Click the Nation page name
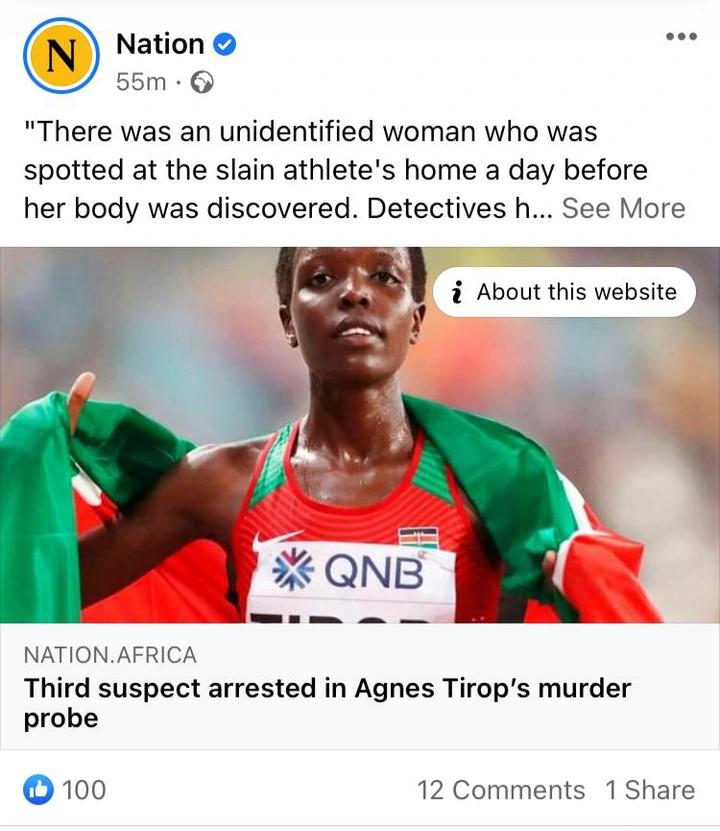Image resolution: width=720 pixels, height=831 pixels. (x=160, y=44)
